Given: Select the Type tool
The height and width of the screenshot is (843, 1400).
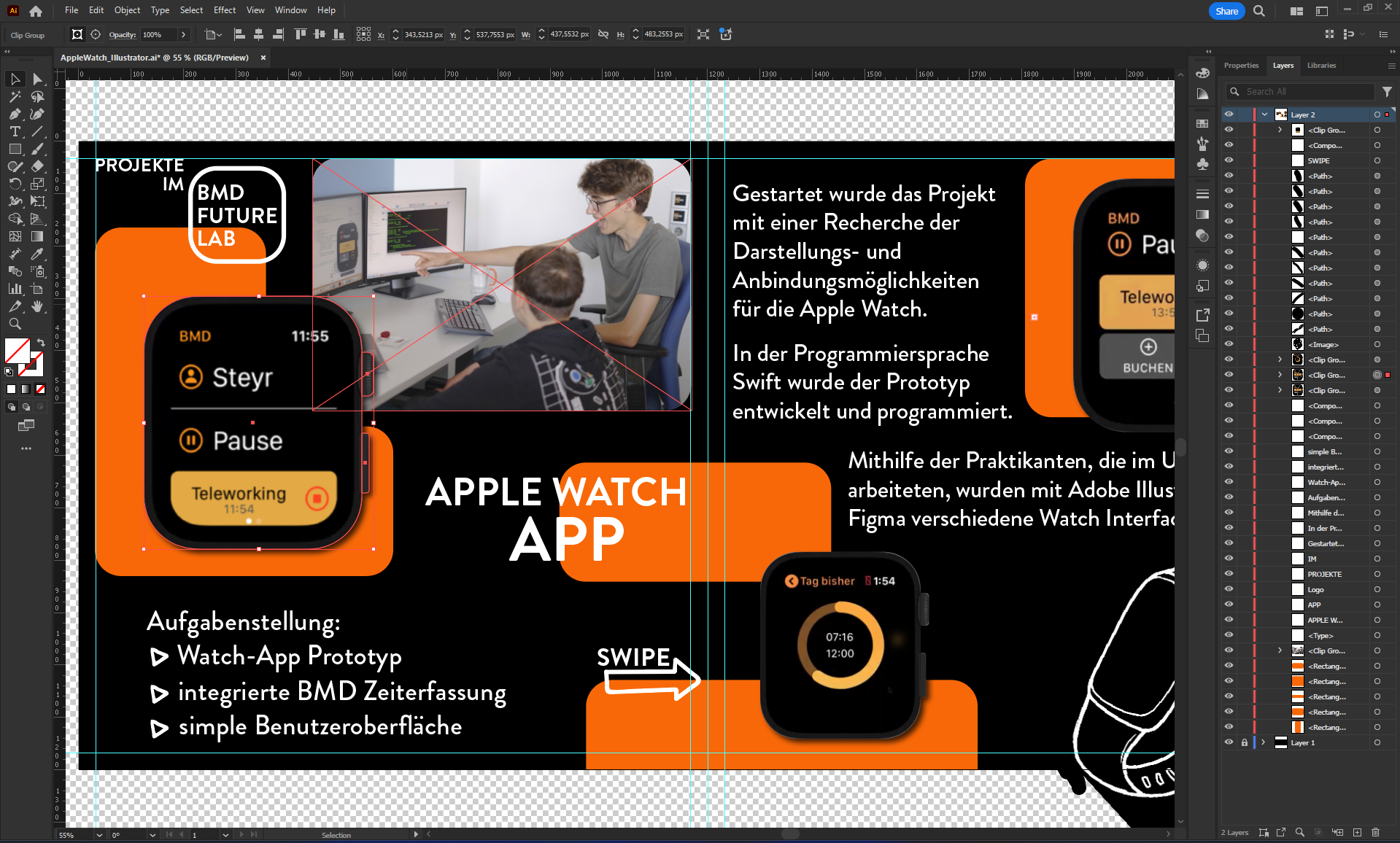Looking at the screenshot, I should point(15,131).
